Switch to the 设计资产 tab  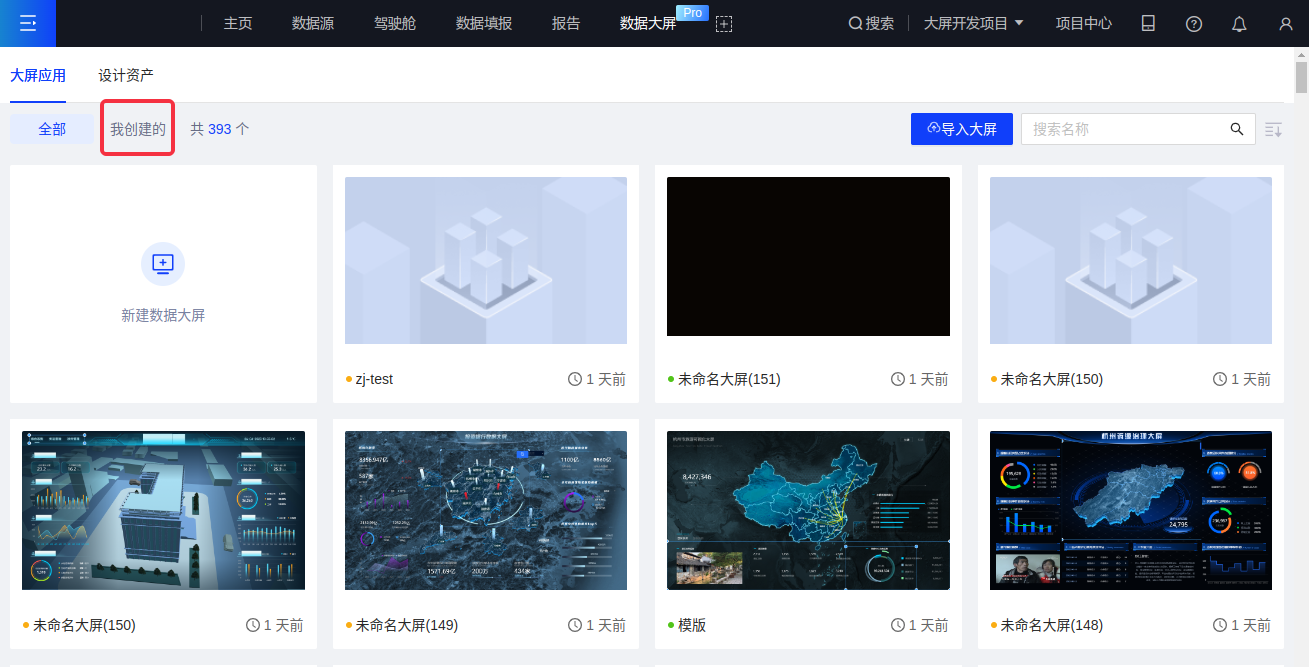126,75
